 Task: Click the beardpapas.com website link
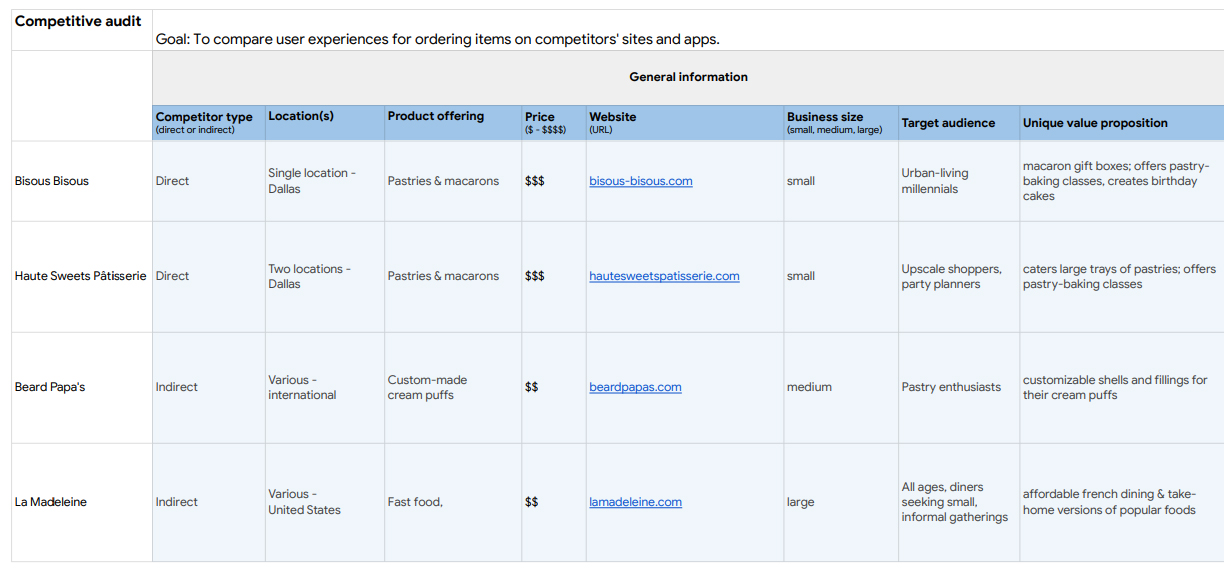[x=635, y=387]
